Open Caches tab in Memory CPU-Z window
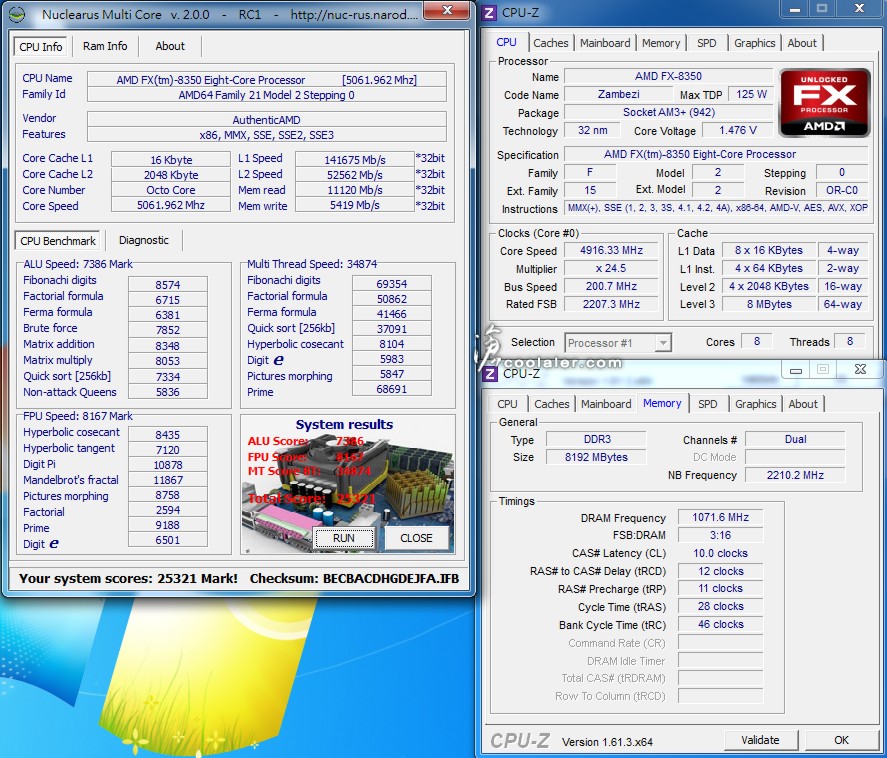Image resolution: width=887 pixels, height=758 pixels. point(552,404)
